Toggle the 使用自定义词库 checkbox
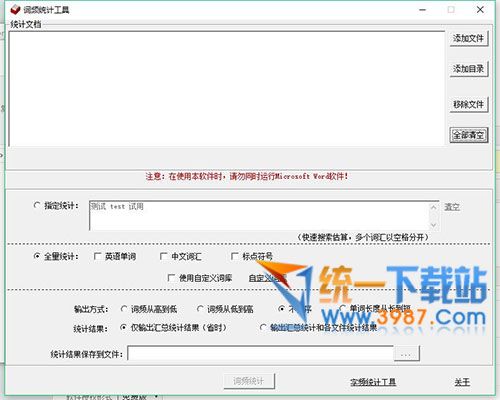This screenshot has height=400, width=500. 171,278
